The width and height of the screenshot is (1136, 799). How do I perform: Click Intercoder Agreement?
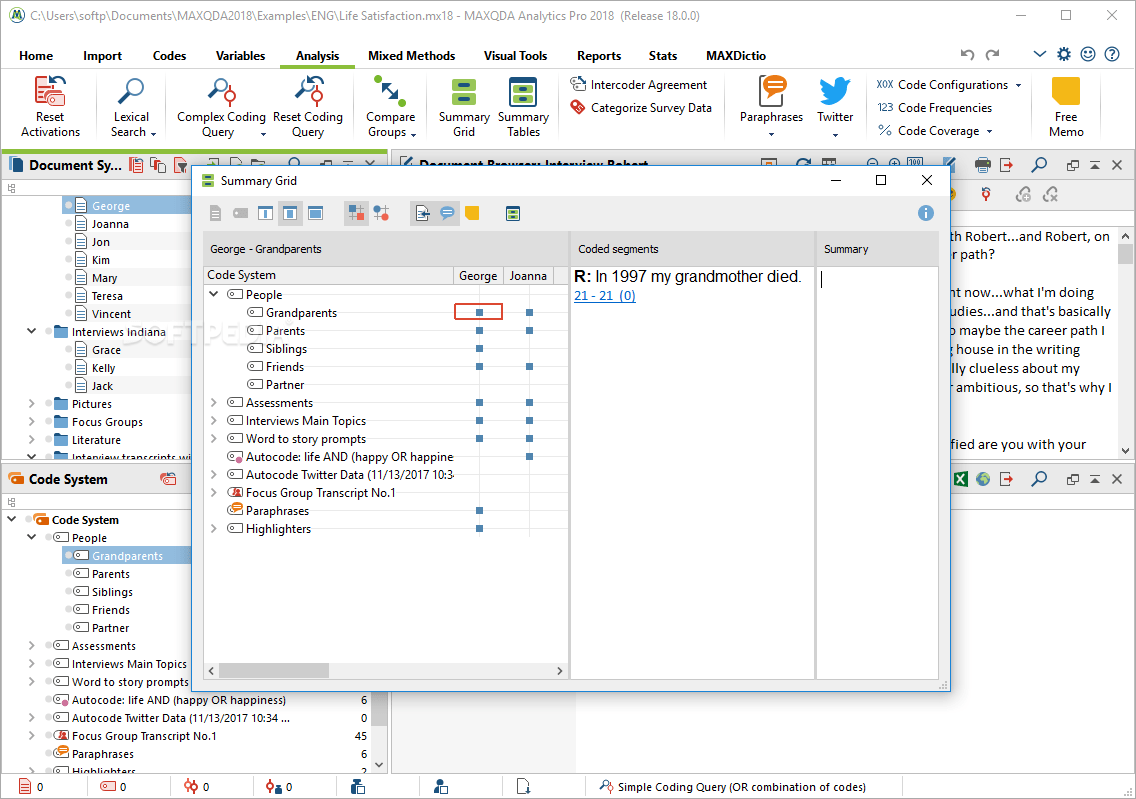[x=638, y=85]
